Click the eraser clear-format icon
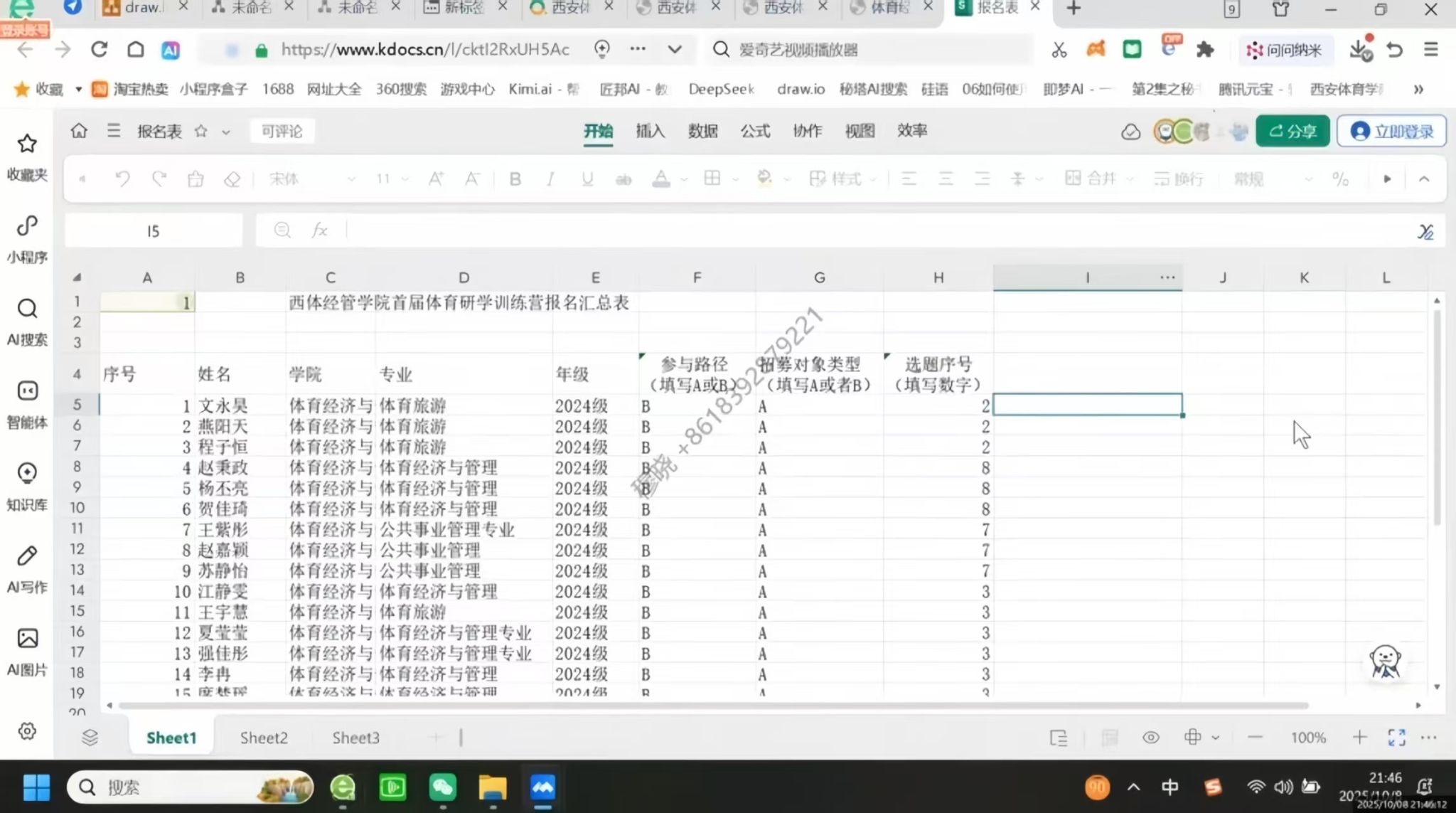This screenshot has height=813, width=1456. (x=232, y=179)
